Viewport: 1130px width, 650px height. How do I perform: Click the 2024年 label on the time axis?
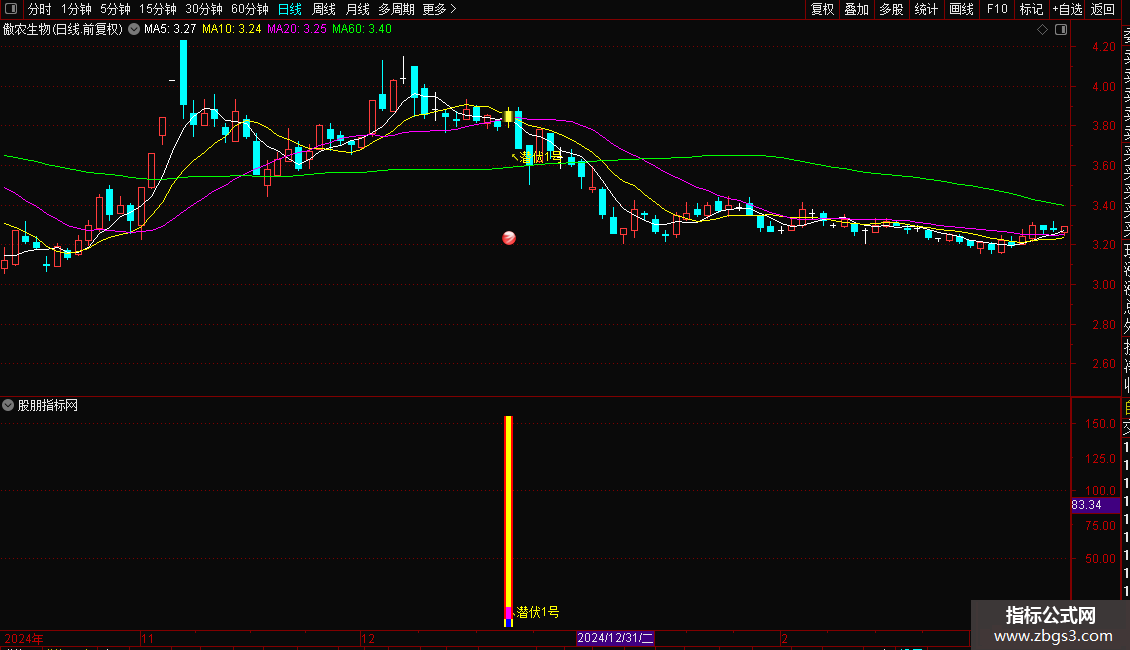pos(24,638)
